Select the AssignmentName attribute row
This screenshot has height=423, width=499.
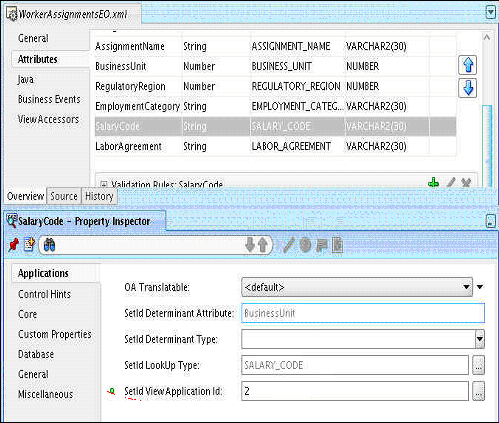click(275, 46)
